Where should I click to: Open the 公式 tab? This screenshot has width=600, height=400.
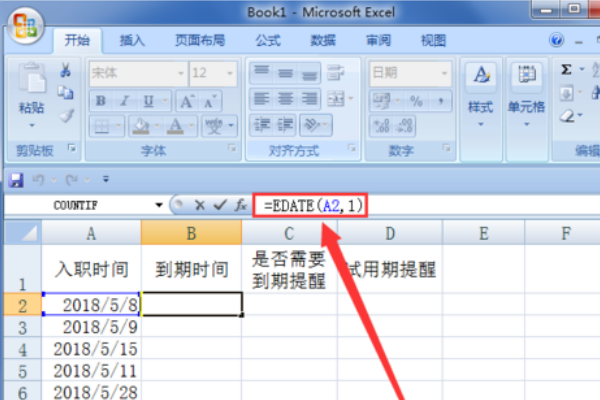coord(268,40)
